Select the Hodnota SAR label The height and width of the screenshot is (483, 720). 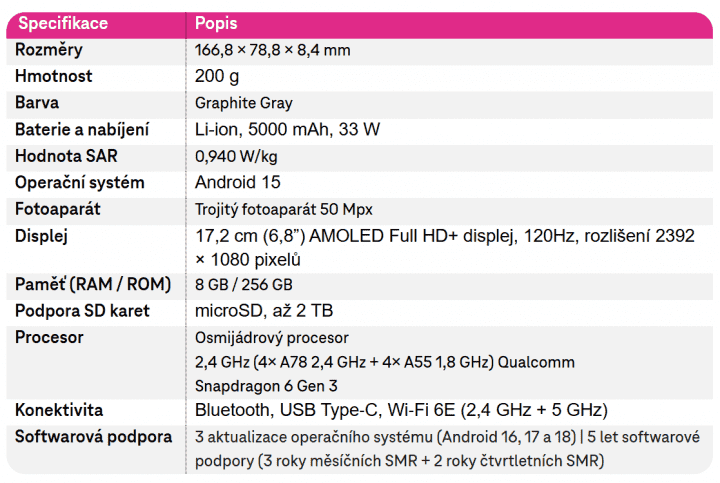point(66,156)
